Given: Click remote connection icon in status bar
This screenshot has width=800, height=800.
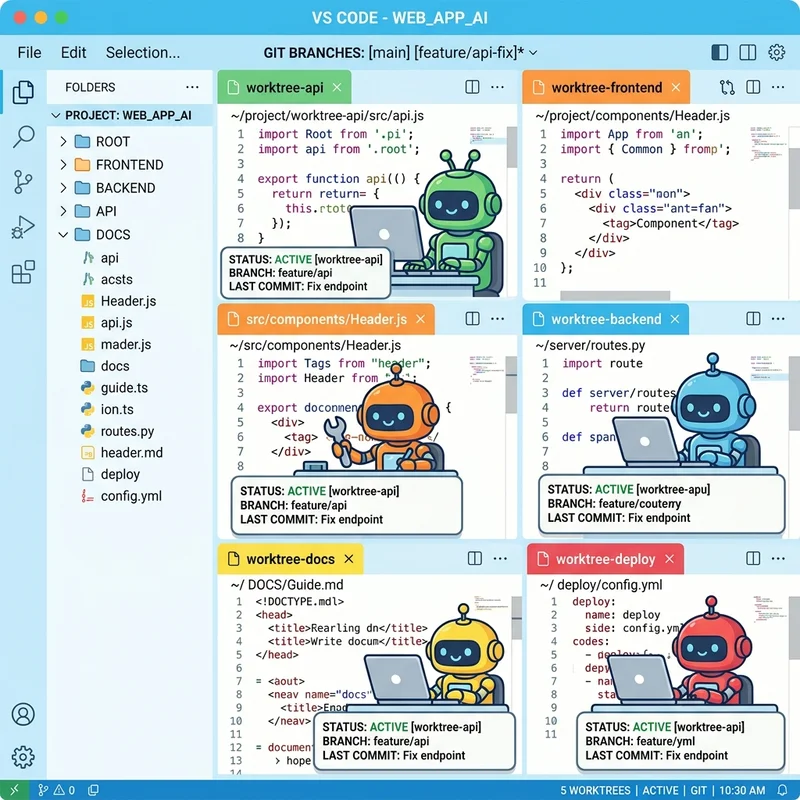Looking at the screenshot, I should pos(14,790).
